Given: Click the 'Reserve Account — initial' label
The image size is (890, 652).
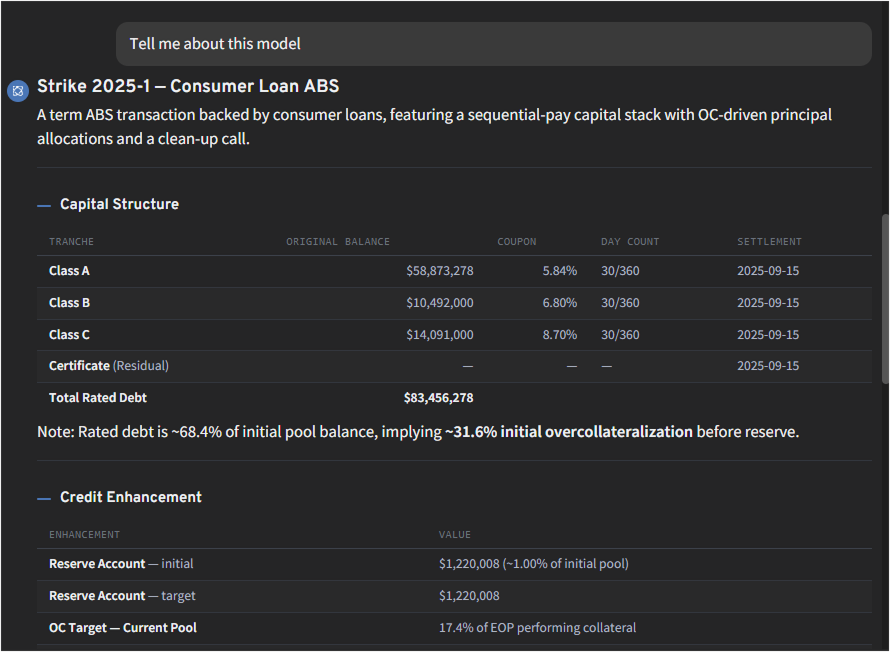Looking at the screenshot, I should pos(121,563).
